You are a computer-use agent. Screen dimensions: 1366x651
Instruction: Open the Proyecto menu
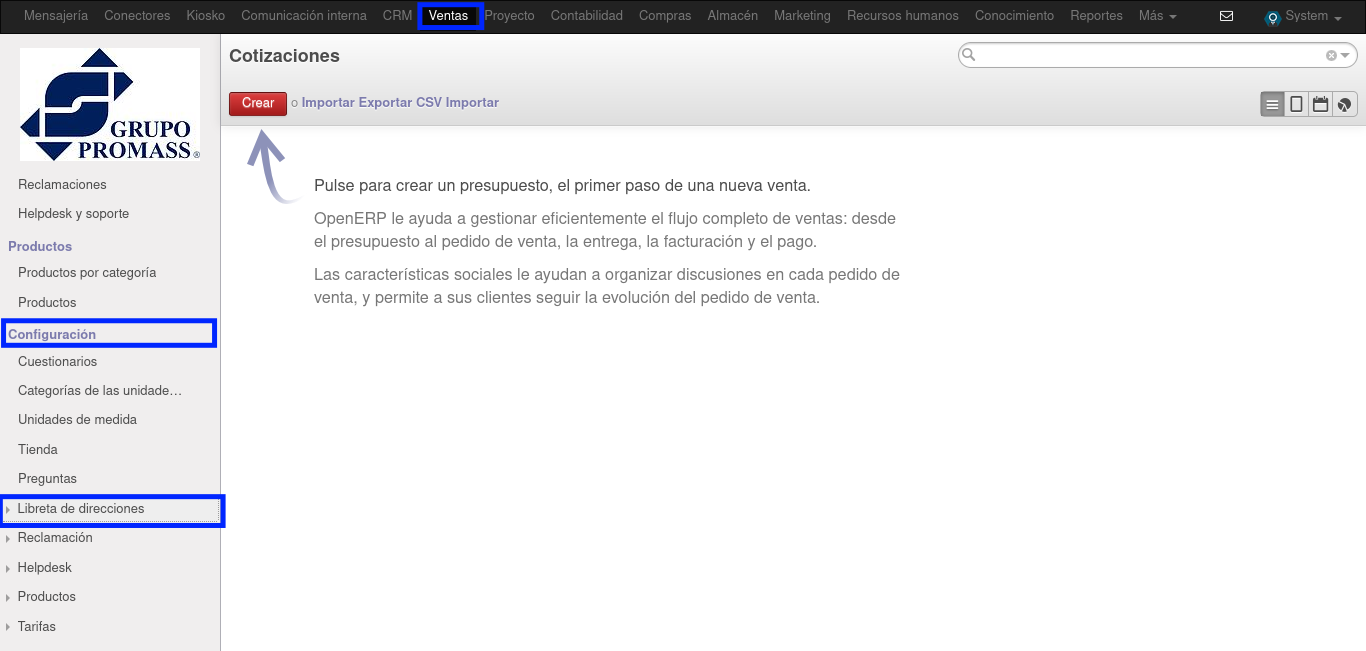pos(509,16)
